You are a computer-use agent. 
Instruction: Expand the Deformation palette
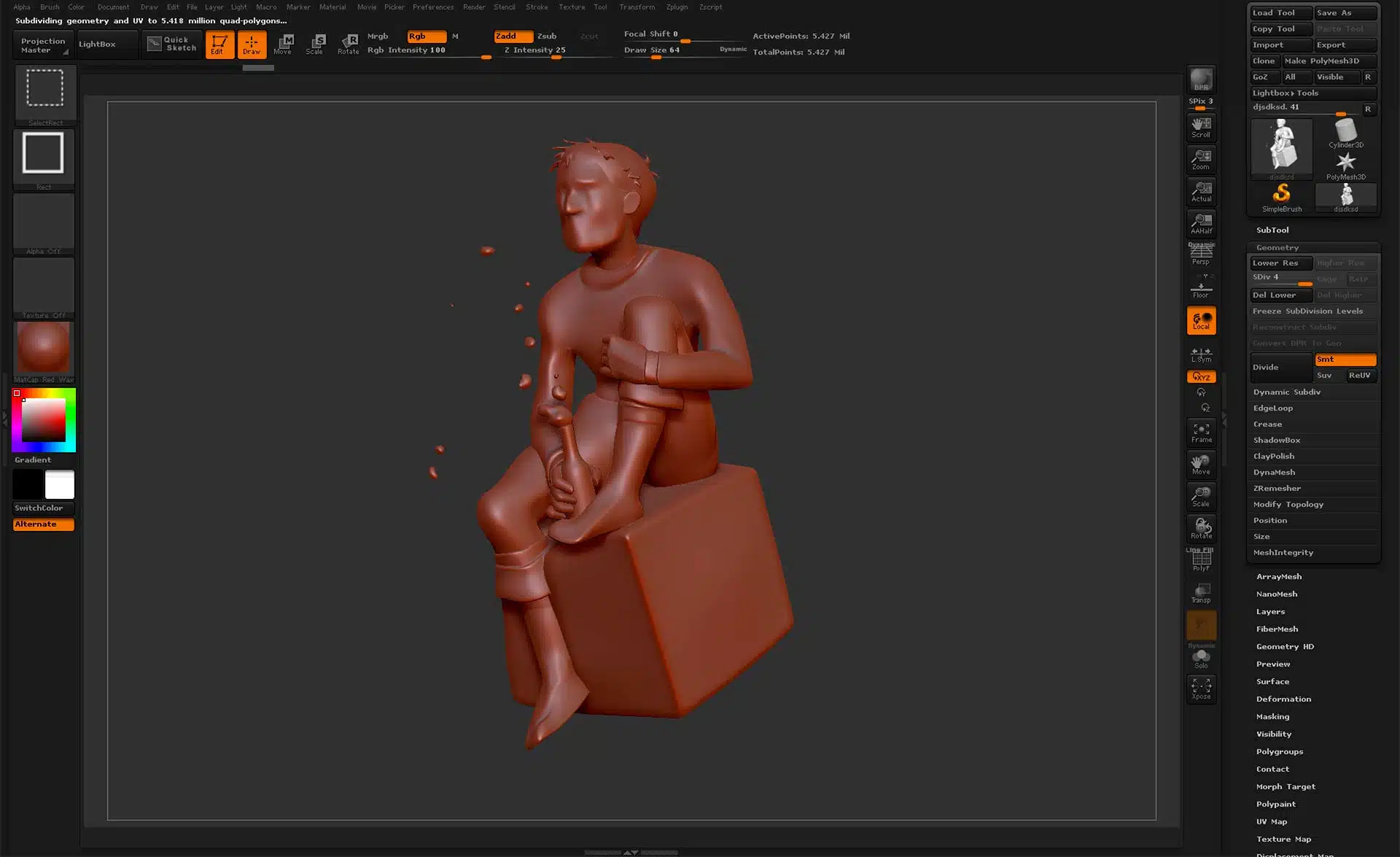click(x=1283, y=699)
